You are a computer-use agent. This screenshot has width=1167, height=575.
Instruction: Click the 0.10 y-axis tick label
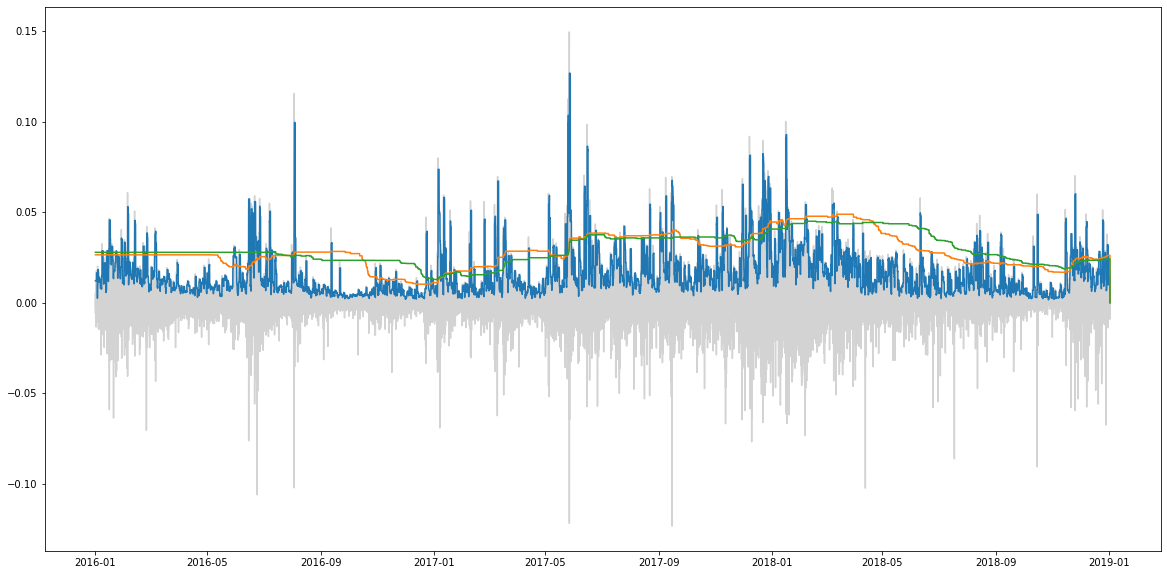coord(28,122)
